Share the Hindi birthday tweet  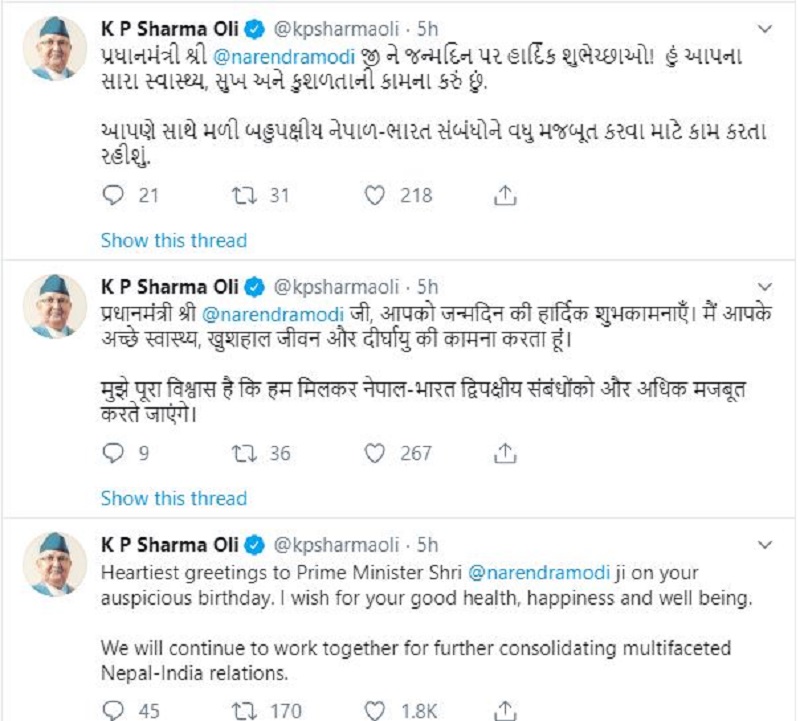point(506,454)
